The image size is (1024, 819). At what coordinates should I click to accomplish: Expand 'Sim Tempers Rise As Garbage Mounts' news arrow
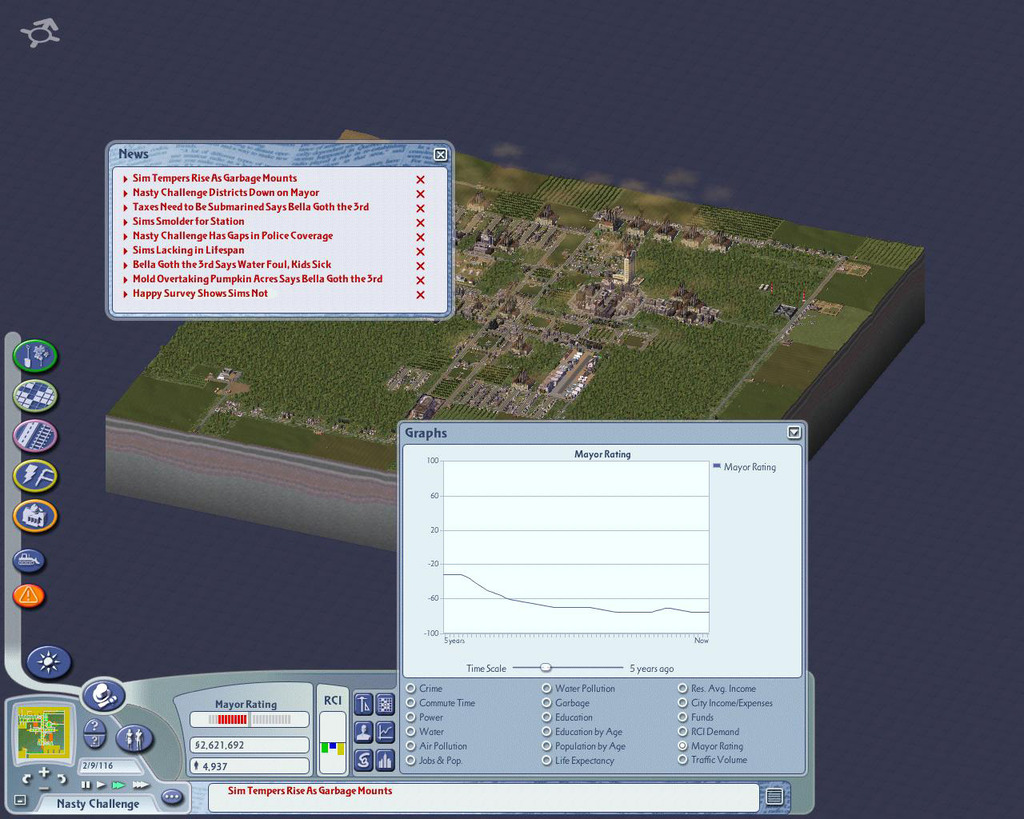click(x=125, y=178)
